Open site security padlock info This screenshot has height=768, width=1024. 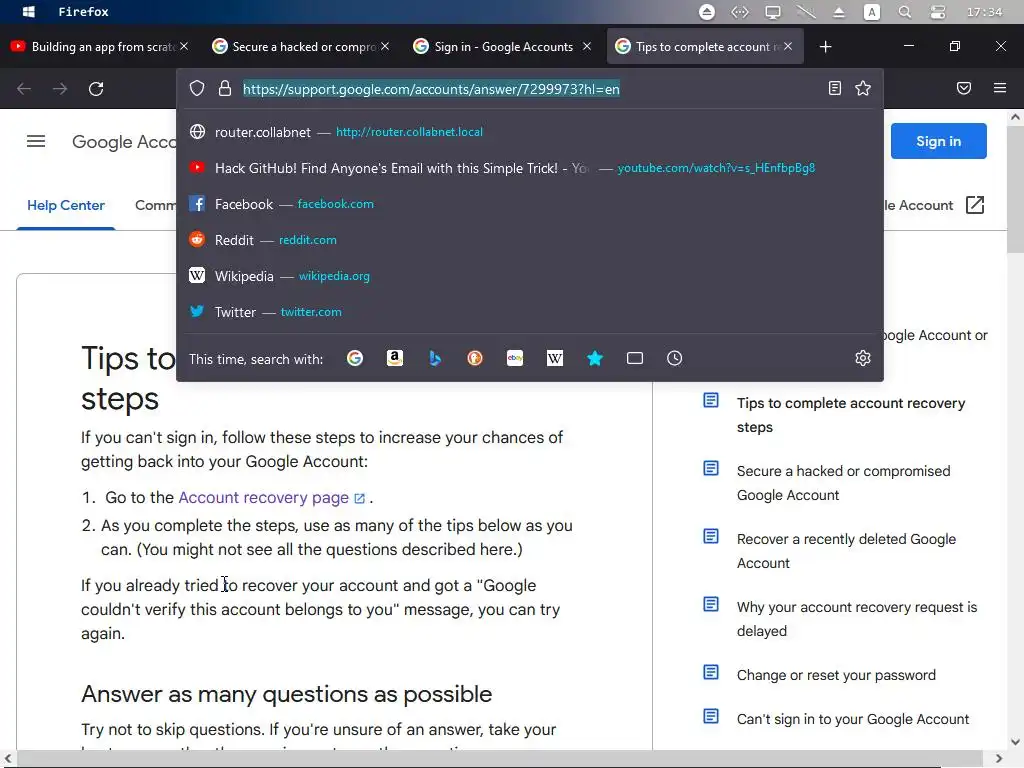pyautogui.click(x=225, y=88)
